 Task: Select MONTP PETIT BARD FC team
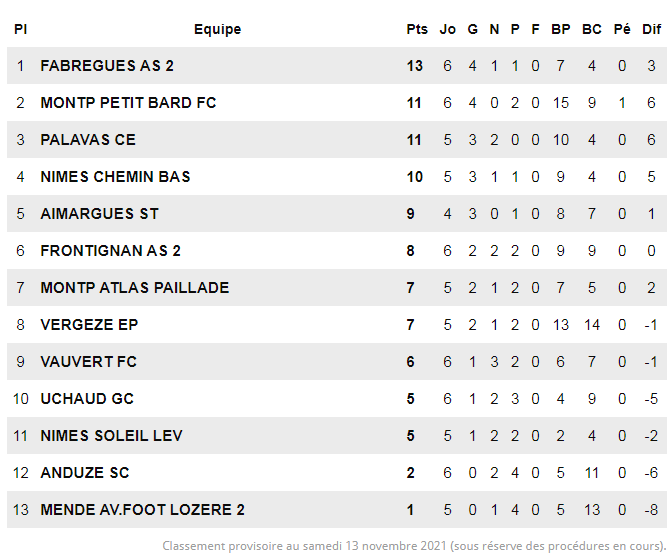pyautogui.click(x=128, y=103)
